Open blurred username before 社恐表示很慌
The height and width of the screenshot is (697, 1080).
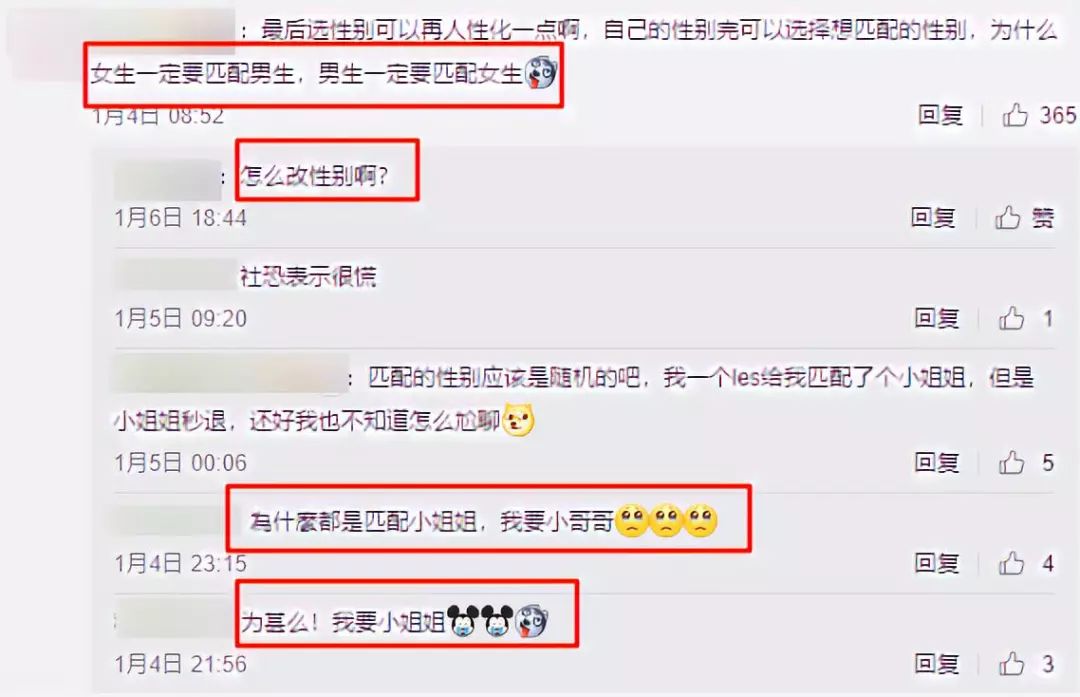pyautogui.click(x=176, y=275)
